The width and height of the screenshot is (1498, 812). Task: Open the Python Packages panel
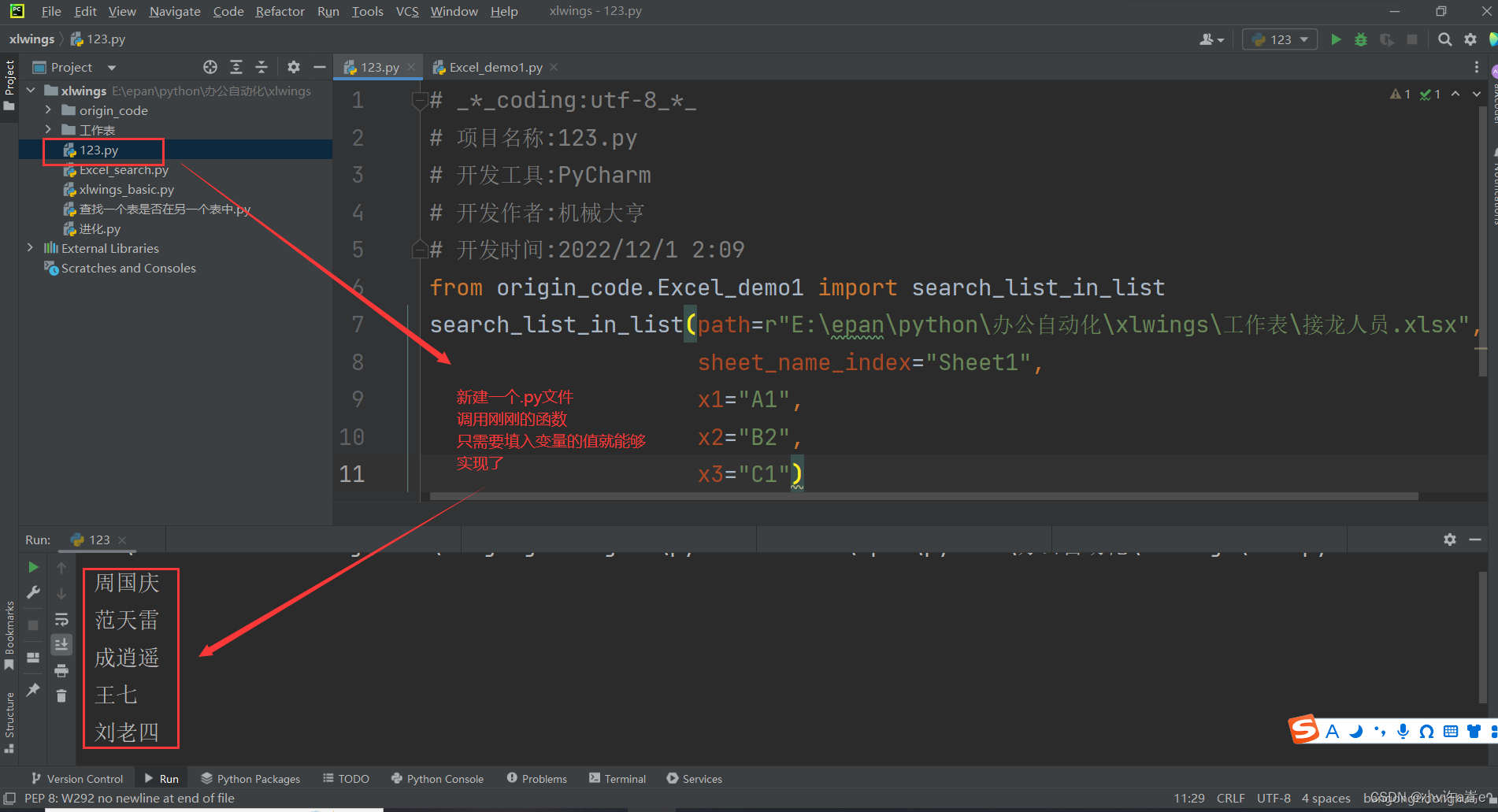click(250, 778)
